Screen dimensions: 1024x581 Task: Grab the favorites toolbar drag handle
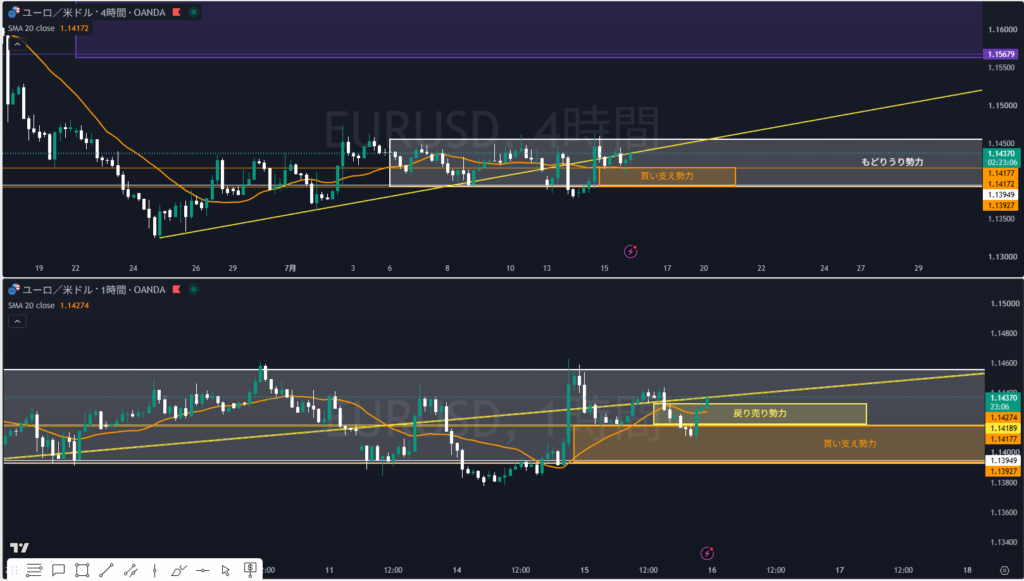point(14,570)
